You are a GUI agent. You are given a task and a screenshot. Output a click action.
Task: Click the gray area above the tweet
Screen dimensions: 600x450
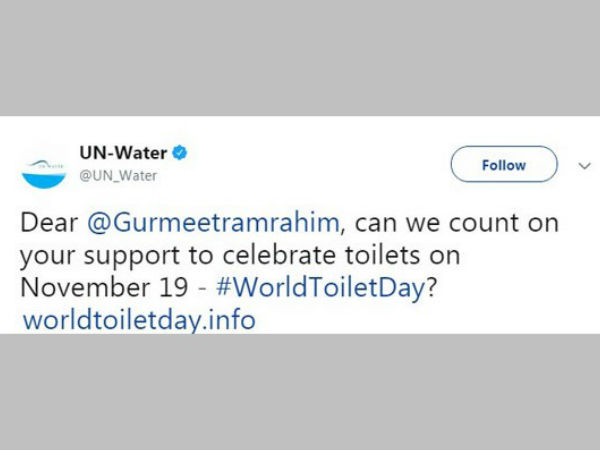(x=300, y=60)
